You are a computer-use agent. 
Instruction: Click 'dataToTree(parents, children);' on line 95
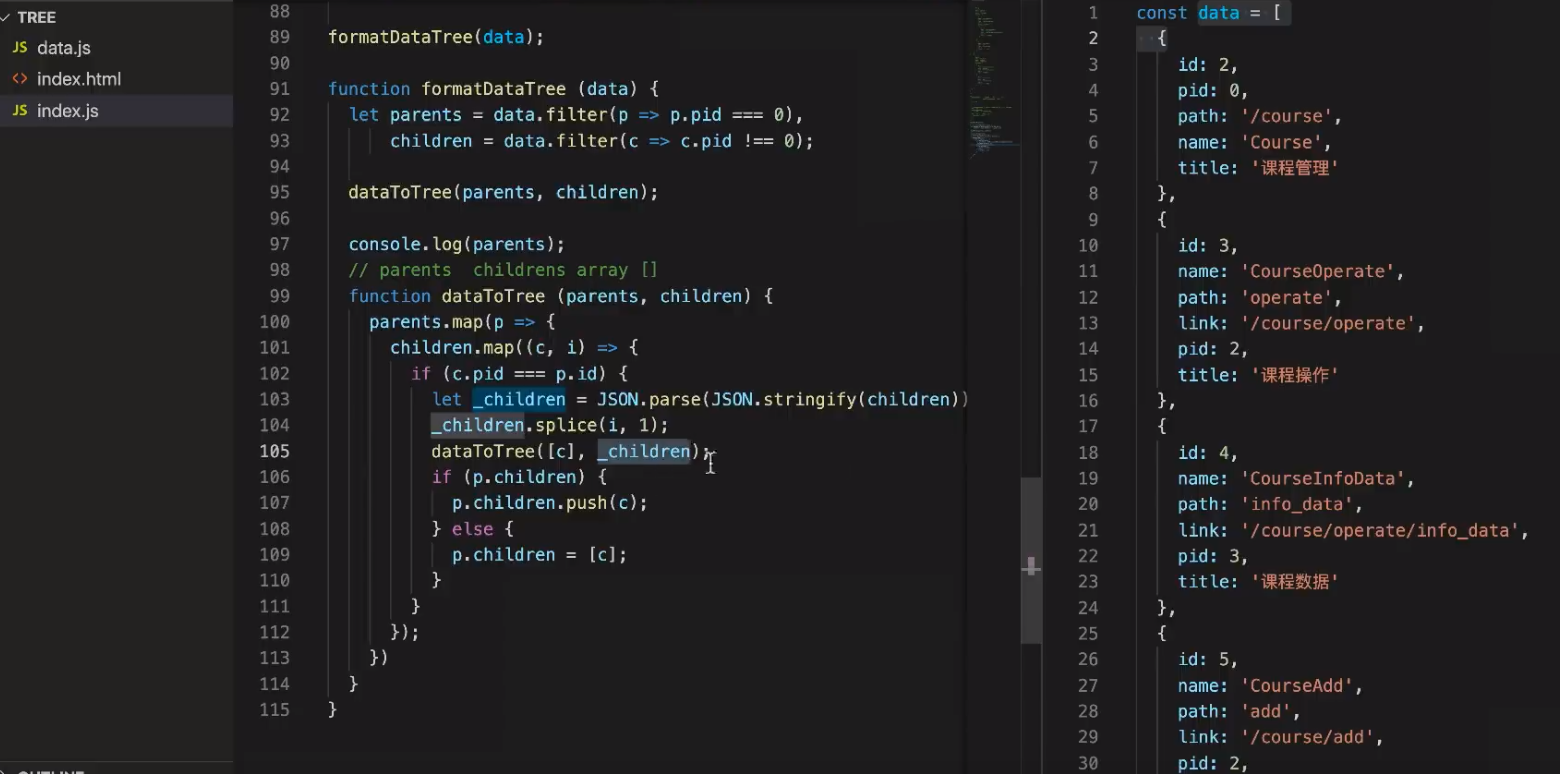[504, 192]
